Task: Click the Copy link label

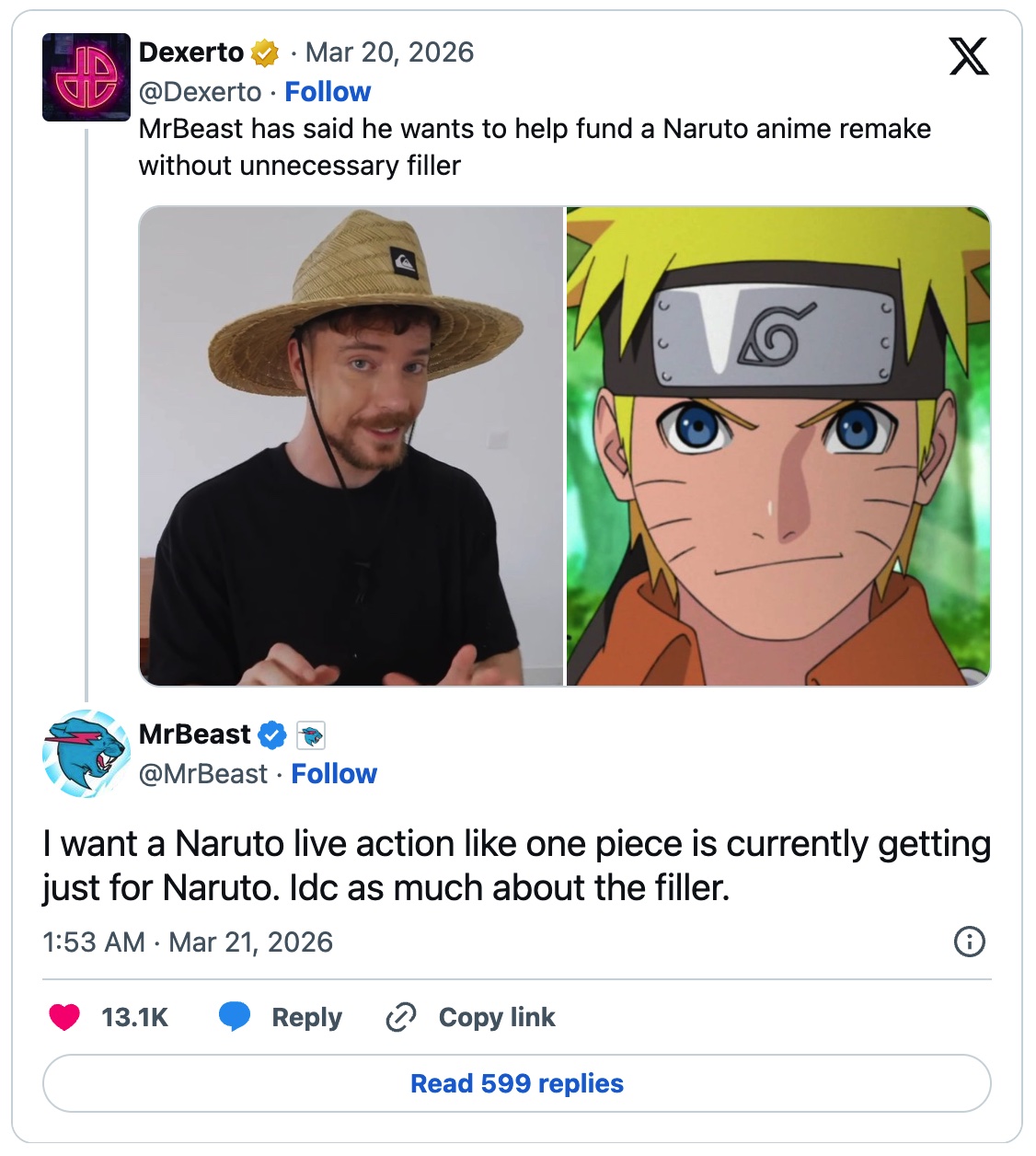Action: [x=497, y=1017]
